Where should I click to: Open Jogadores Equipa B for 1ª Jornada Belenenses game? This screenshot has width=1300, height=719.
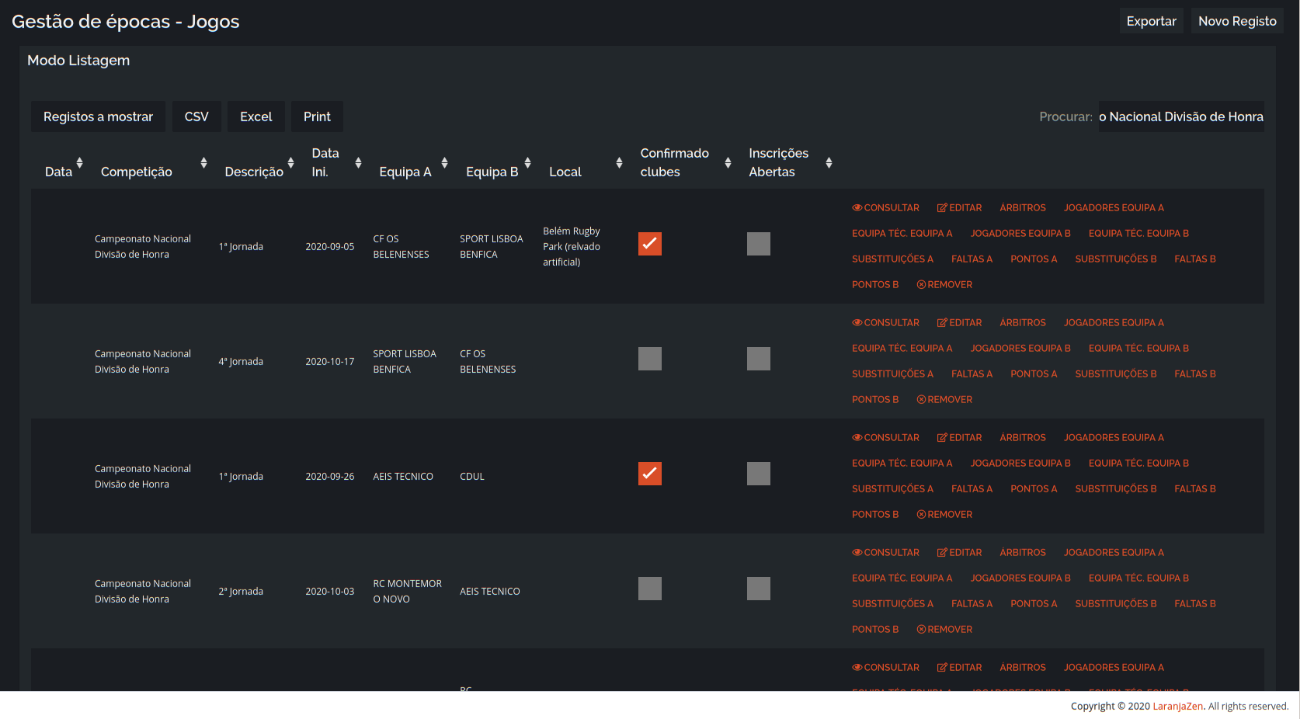[1020, 234]
